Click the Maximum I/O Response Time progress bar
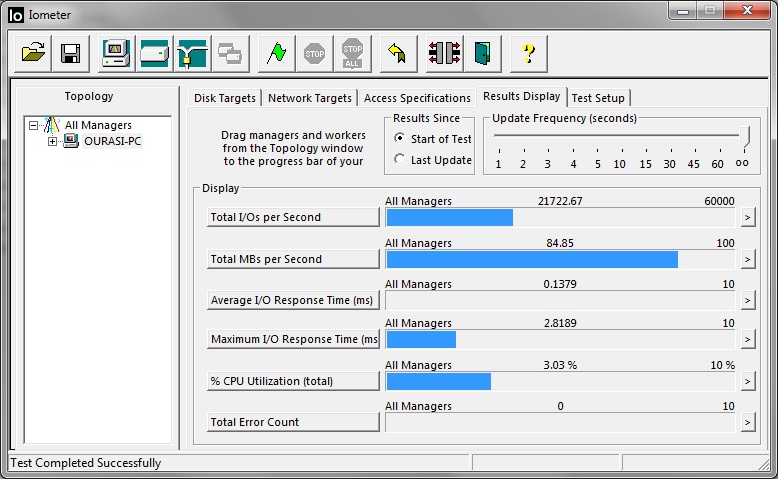 tap(560, 340)
